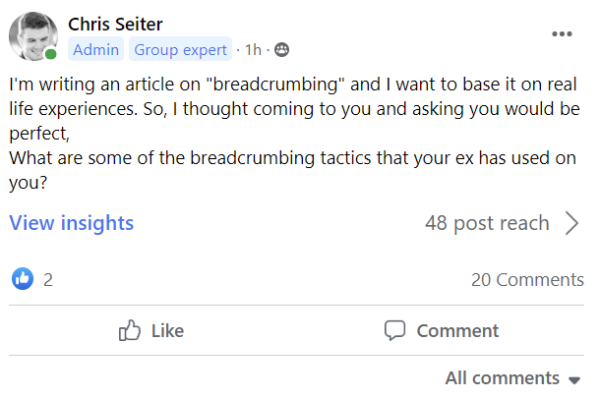Open the All comments sorting dropdown
Image resolution: width=600 pixels, height=398 pixels.
(513, 378)
